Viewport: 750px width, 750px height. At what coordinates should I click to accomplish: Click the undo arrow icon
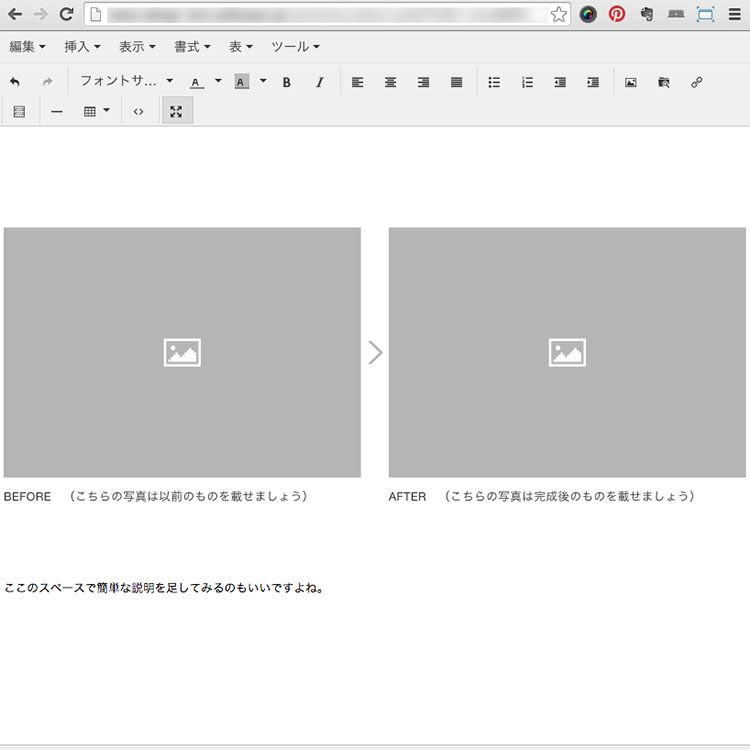[15, 82]
